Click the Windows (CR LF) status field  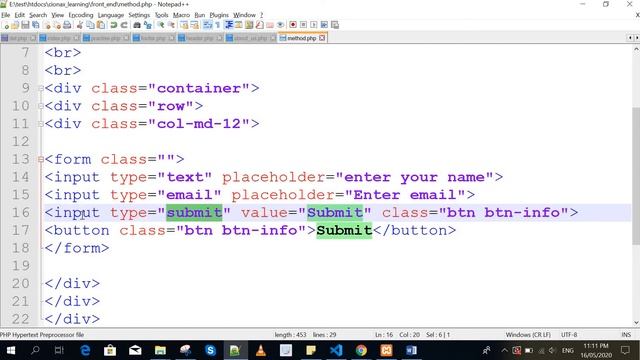tap(528, 335)
